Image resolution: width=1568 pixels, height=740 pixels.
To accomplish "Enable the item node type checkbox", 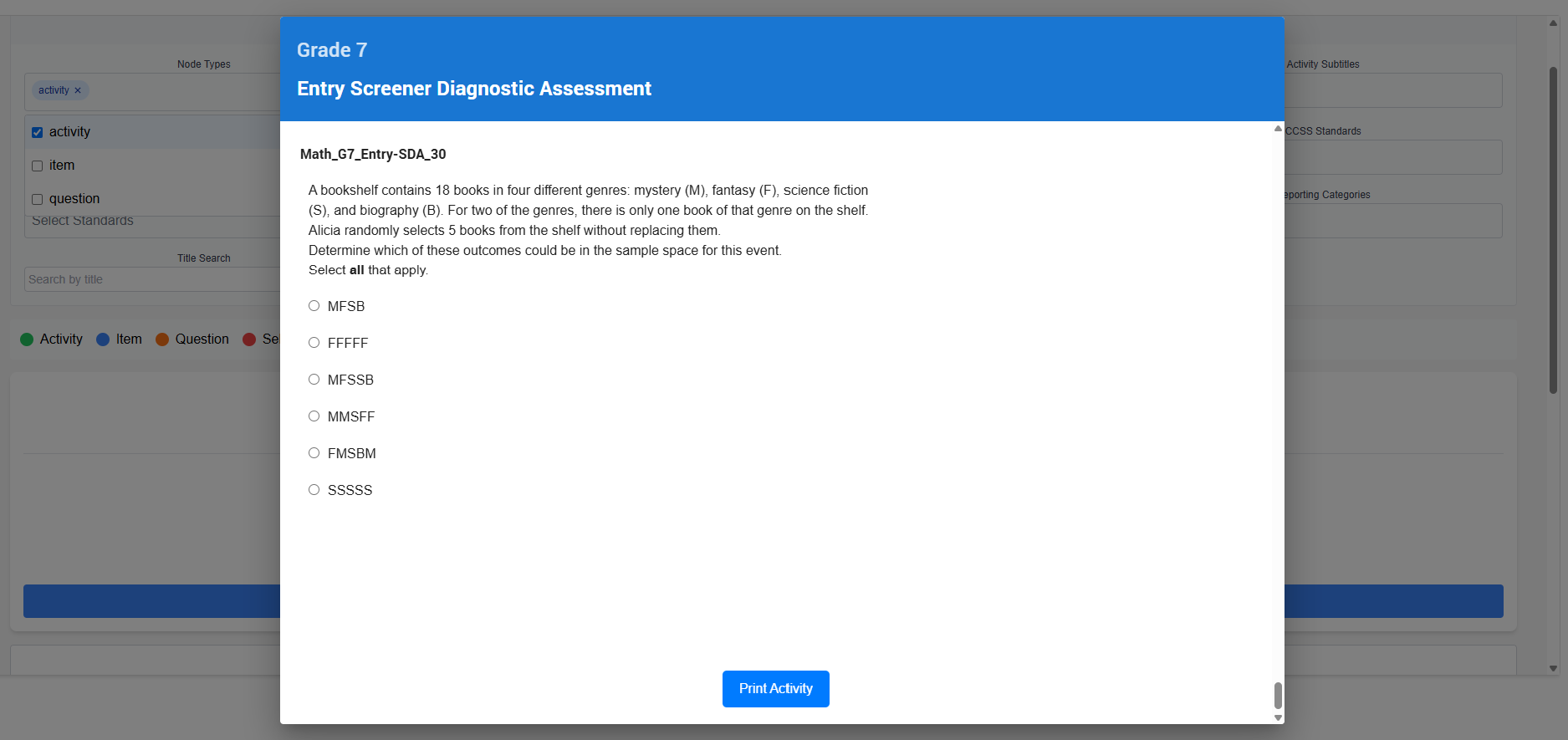I will 38,166.
